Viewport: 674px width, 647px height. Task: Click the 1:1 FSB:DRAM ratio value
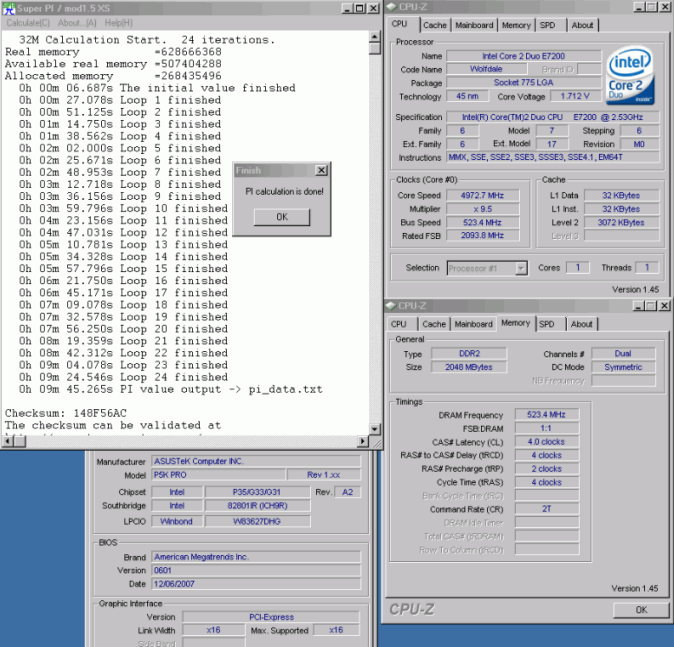(x=546, y=429)
